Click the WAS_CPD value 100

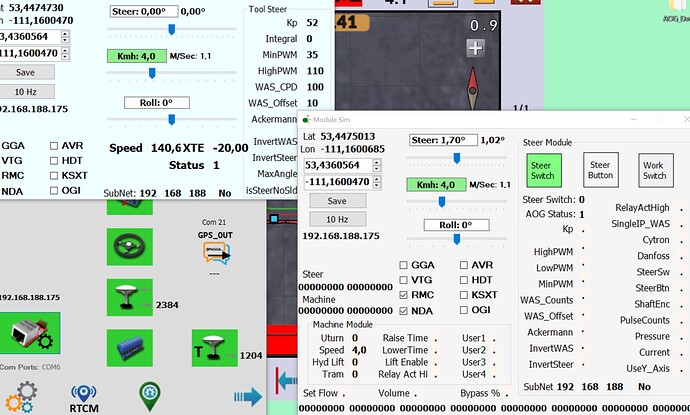[x=315, y=87]
